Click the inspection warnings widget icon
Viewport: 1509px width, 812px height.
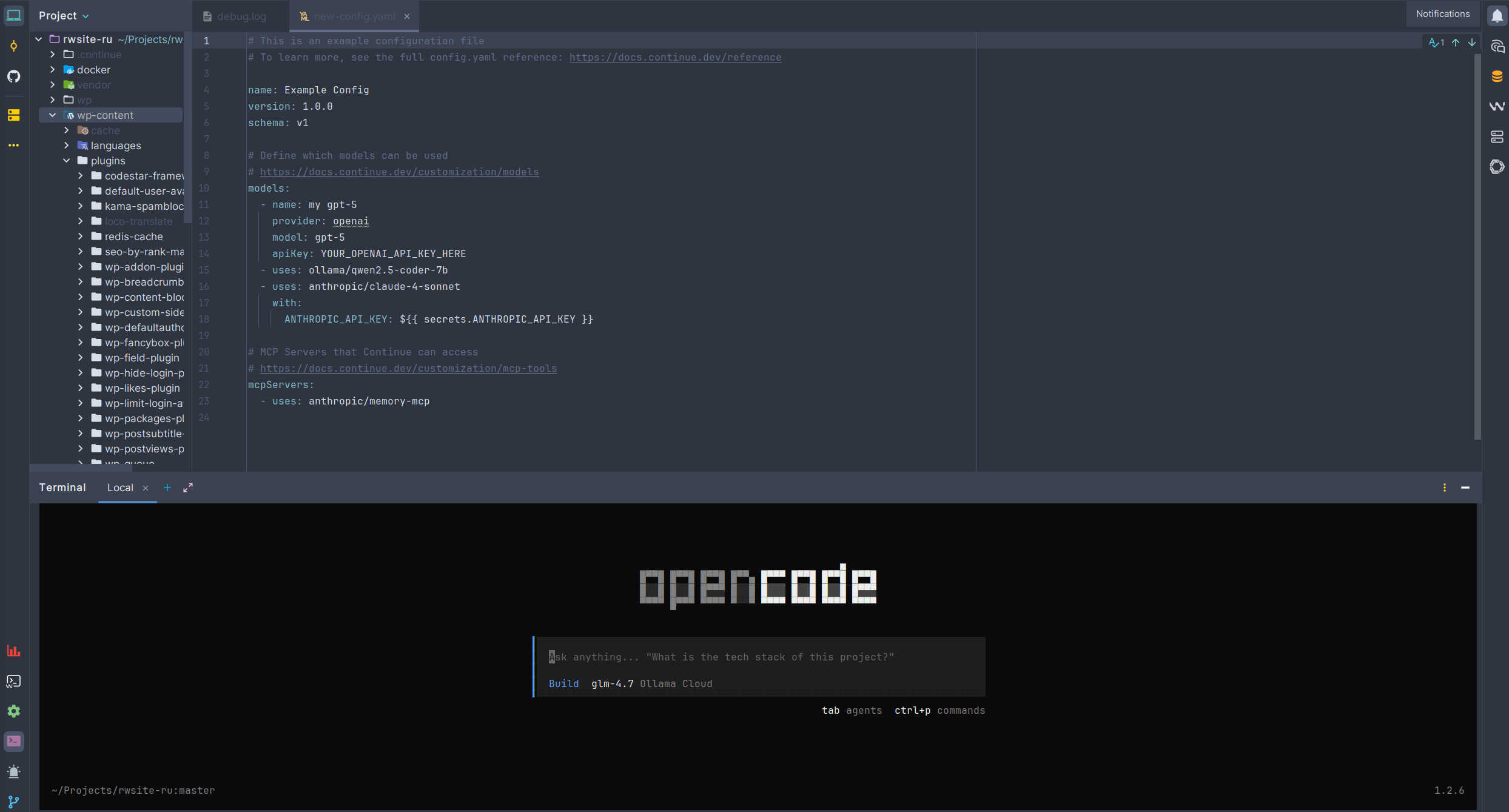click(1436, 42)
